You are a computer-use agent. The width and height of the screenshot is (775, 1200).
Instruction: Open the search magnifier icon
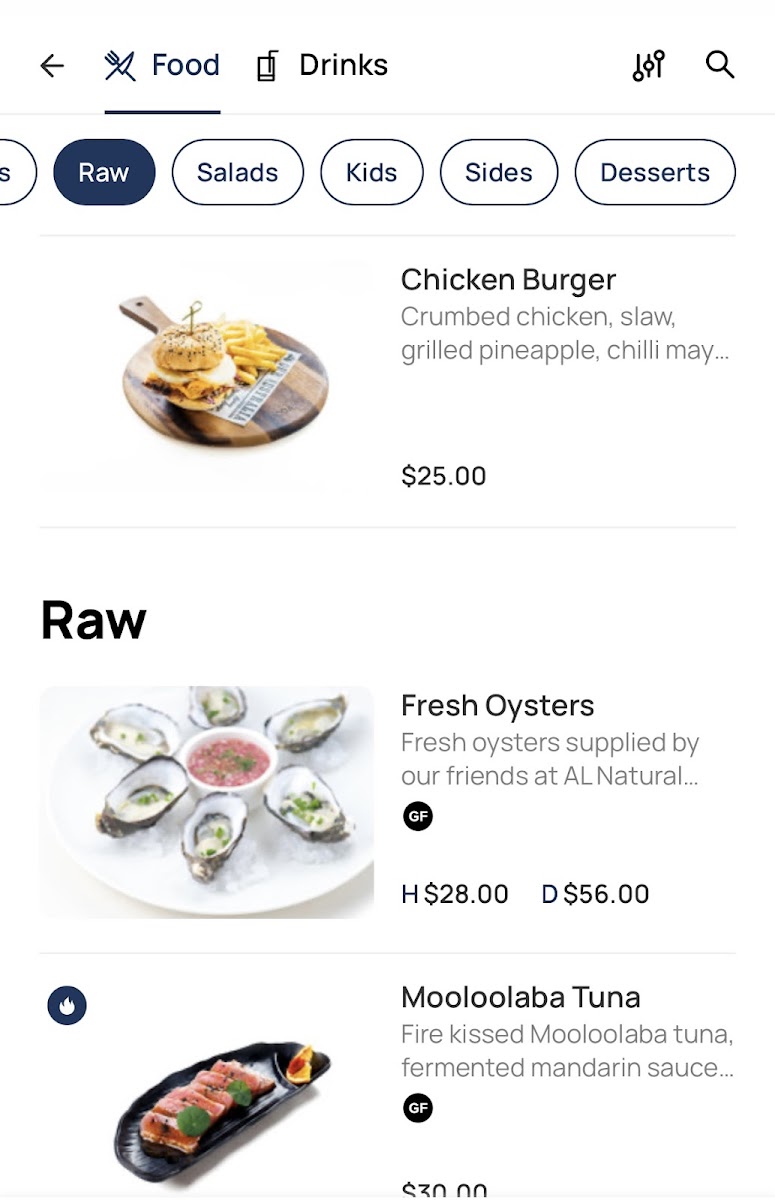(x=720, y=66)
